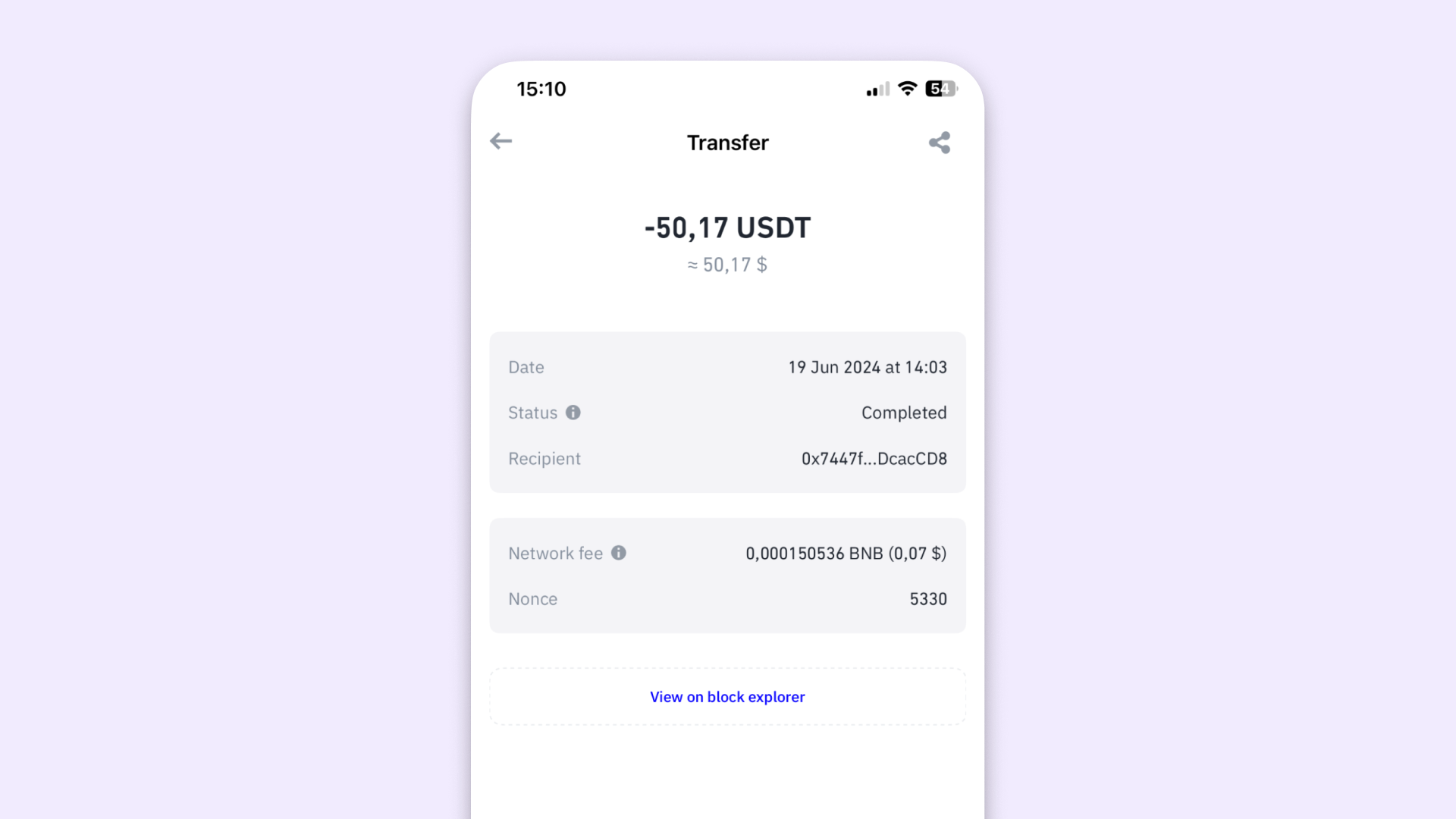Image resolution: width=1456 pixels, height=819 pixels.
Task: Tap the WiFi status icon
Action: coord(907,89)
